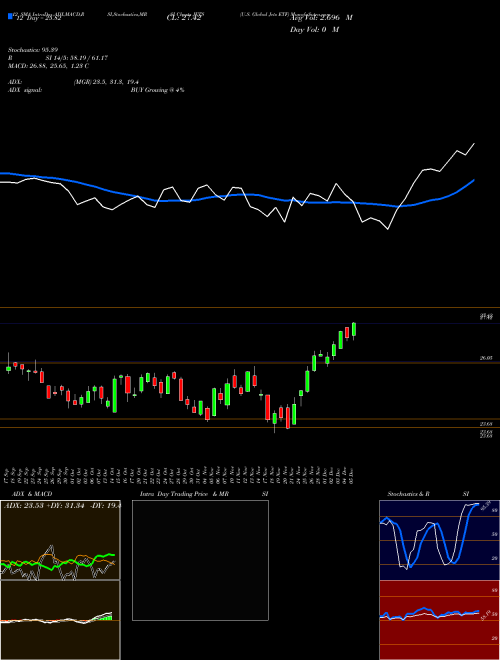
Task: Select the '12 Day = 23.82' SMA value
Action: [x=38, y=18]
